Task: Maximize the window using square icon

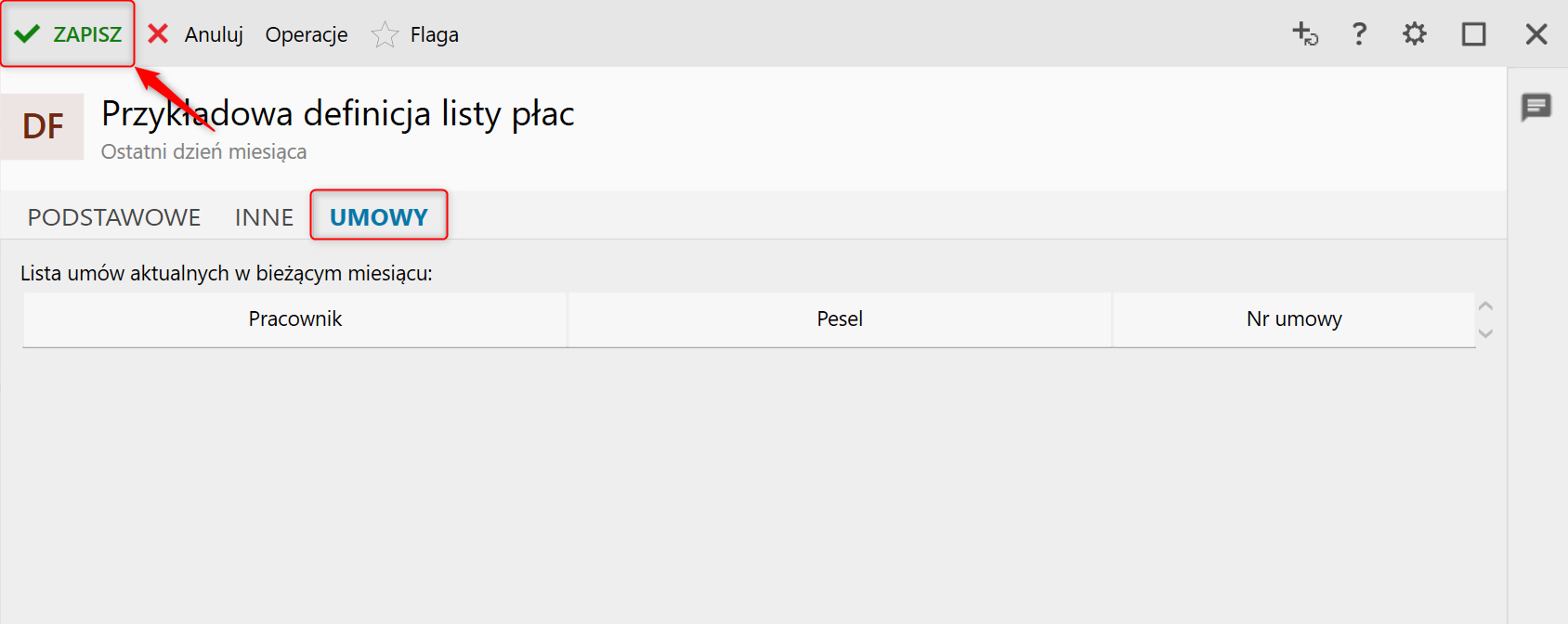Action: tap(1474, 34)
